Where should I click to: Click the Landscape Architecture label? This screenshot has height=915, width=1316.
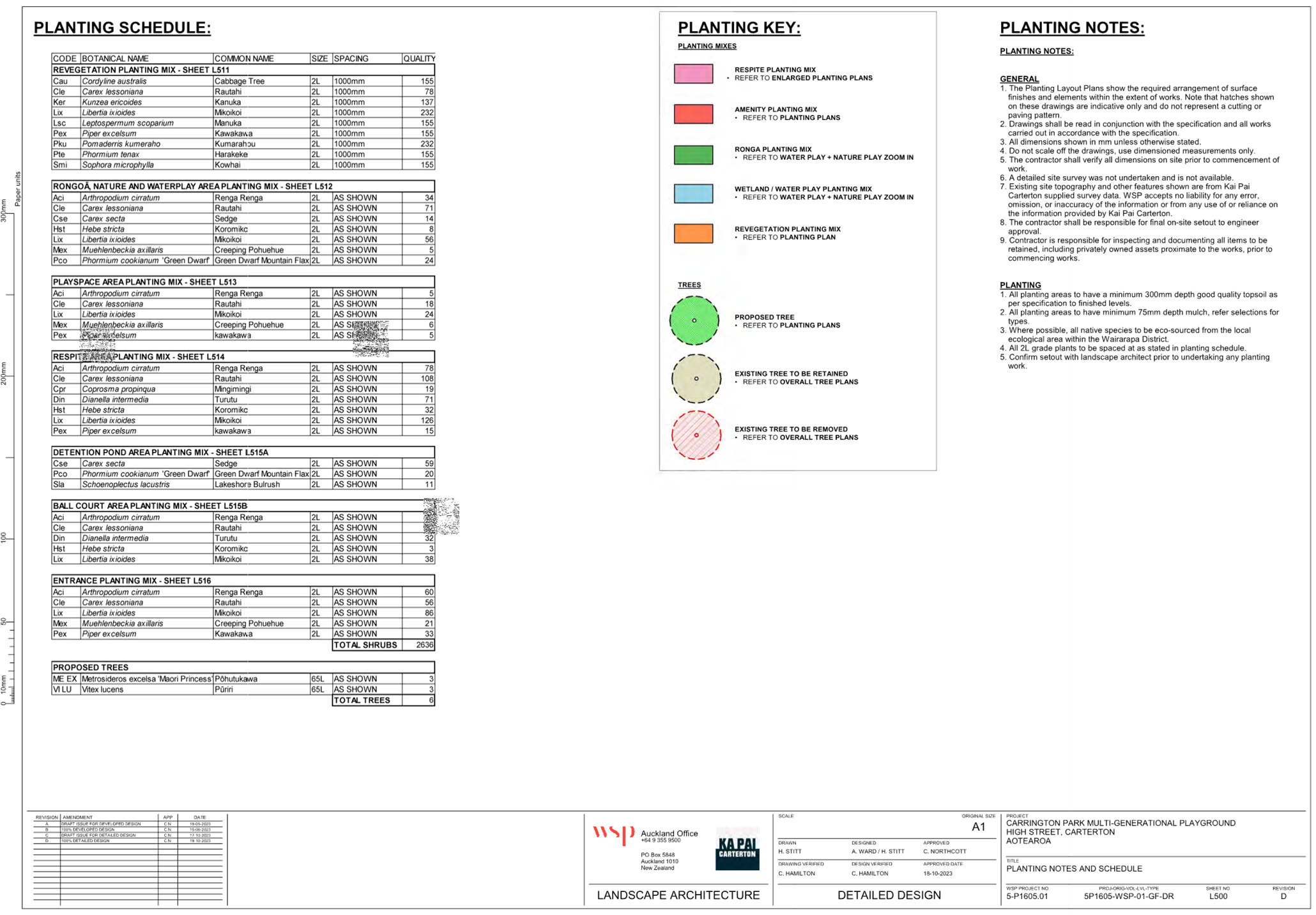click(678, 895)
